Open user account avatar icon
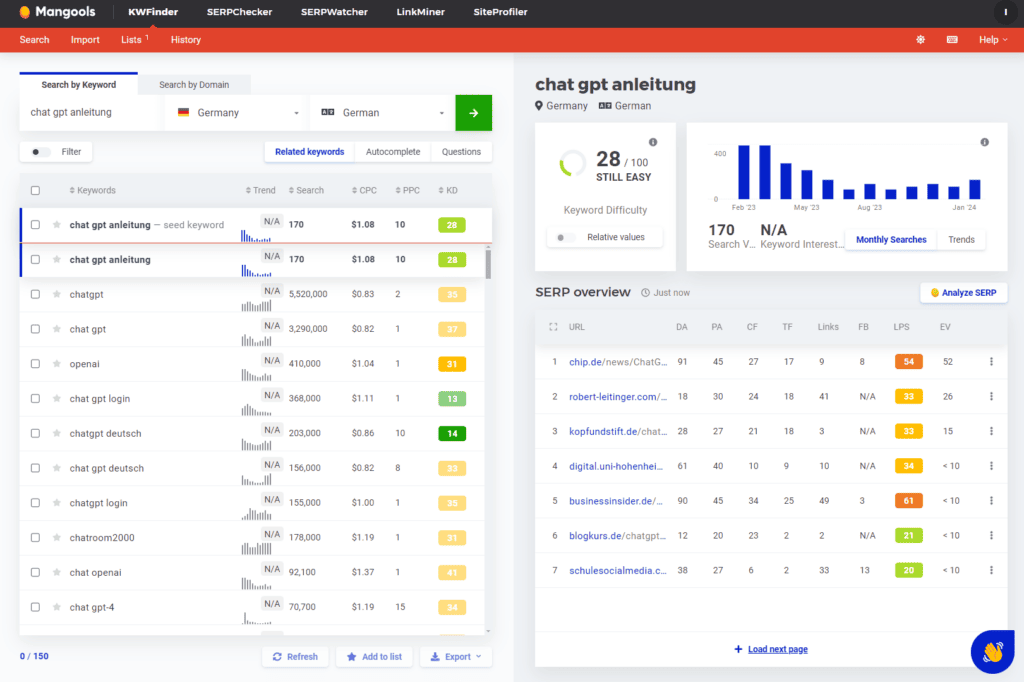The height and width of the screenshot is (682, 1024). click(1005, 12)
